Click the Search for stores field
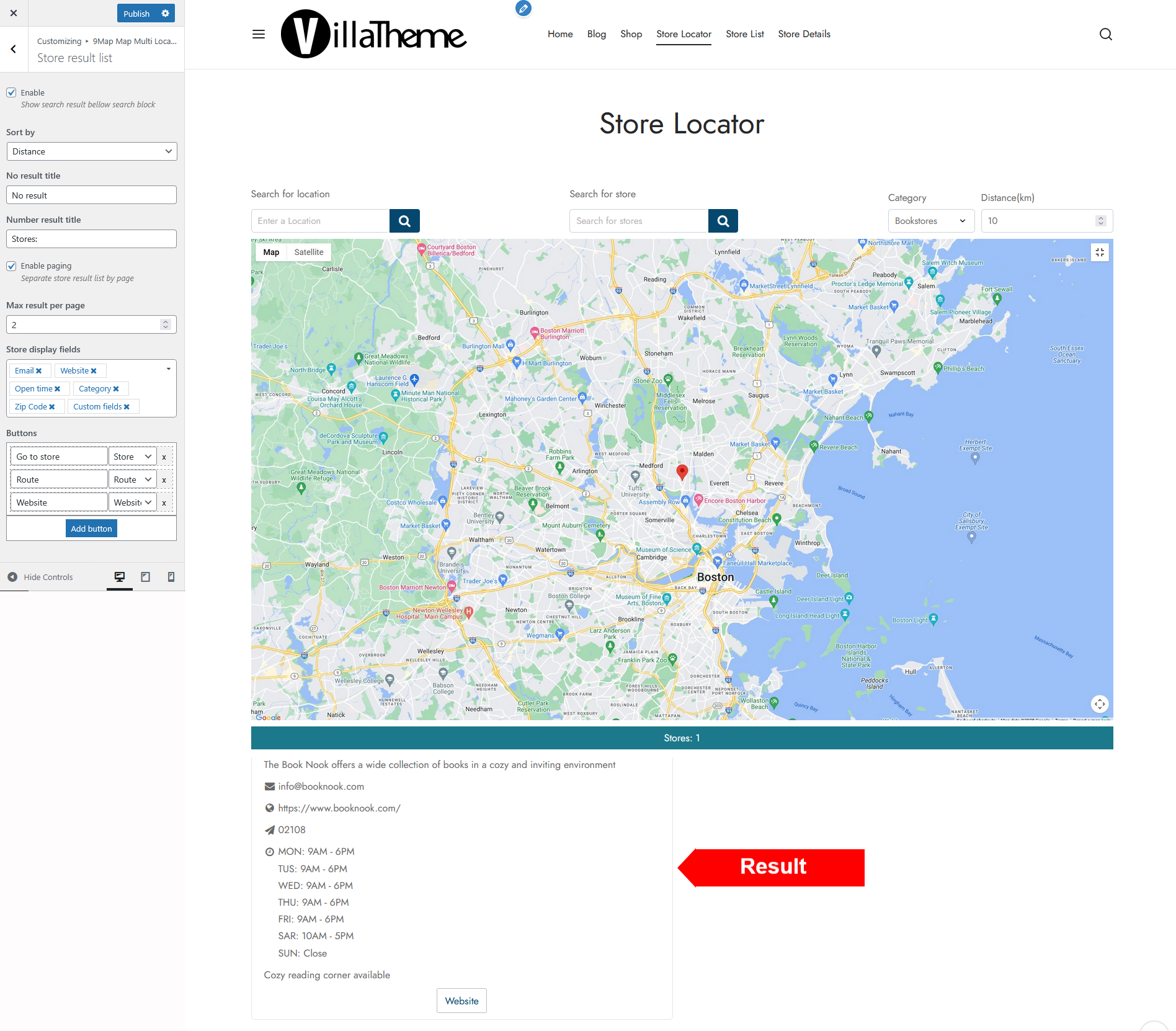This screenshot has width=1176, height=1031. coord(639,221)
